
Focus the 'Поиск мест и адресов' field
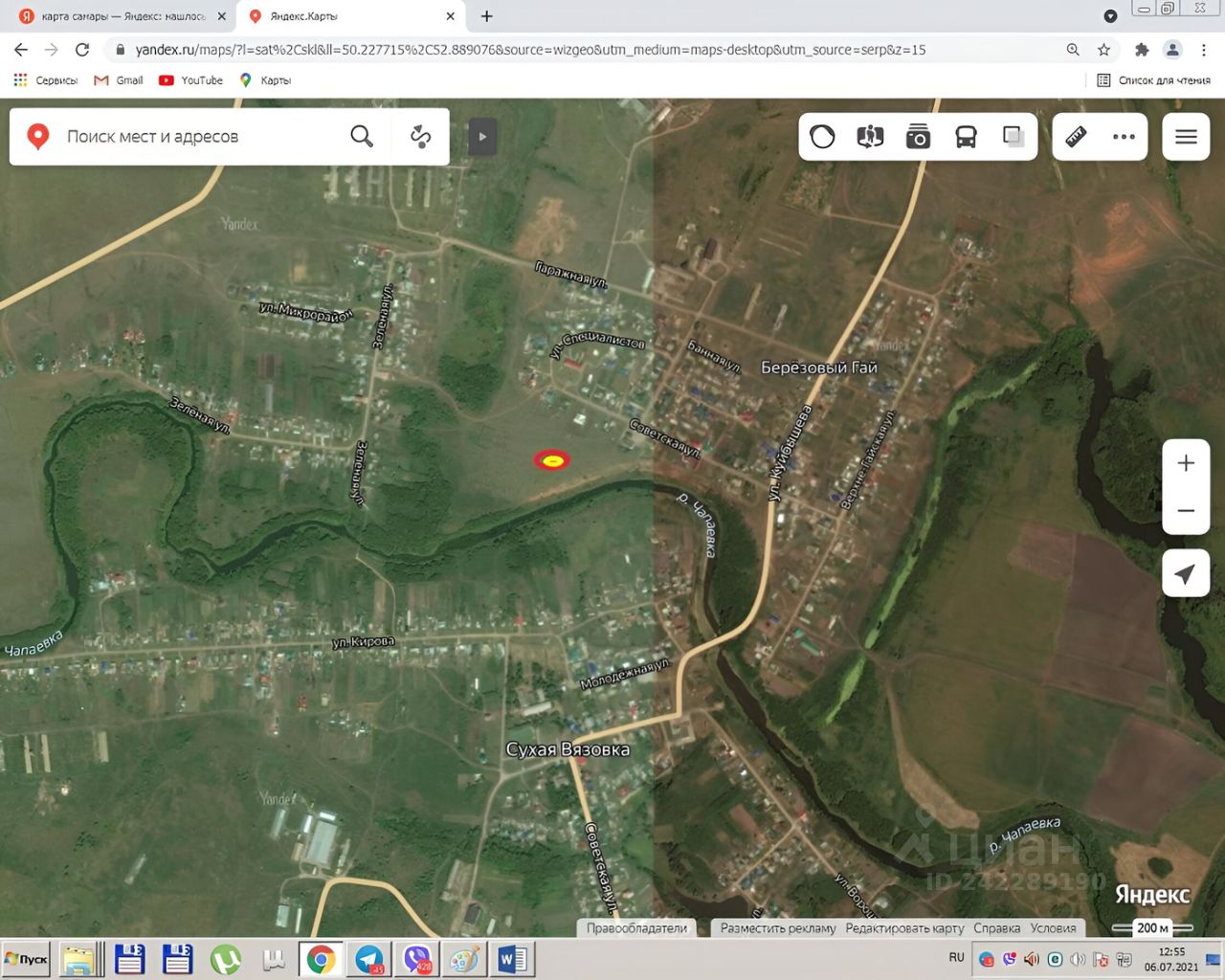[x=201, y=137]
